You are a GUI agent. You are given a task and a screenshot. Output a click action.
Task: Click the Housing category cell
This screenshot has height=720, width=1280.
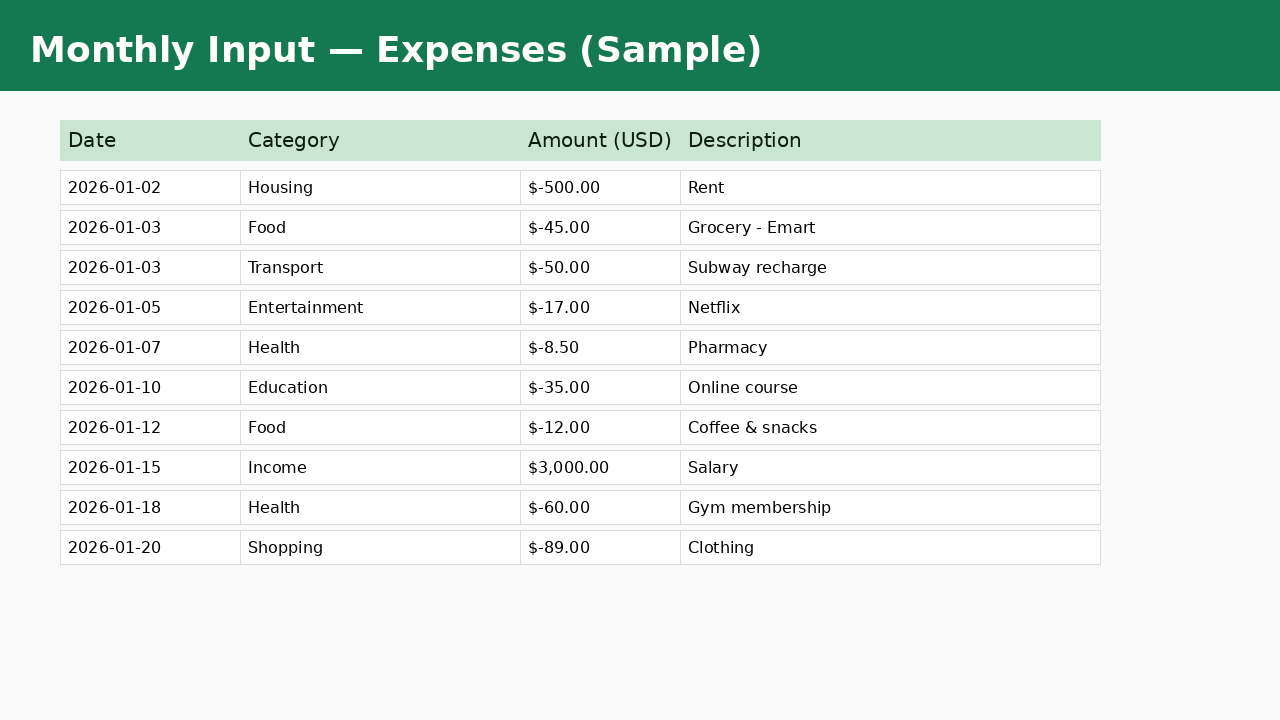(280, 188)
